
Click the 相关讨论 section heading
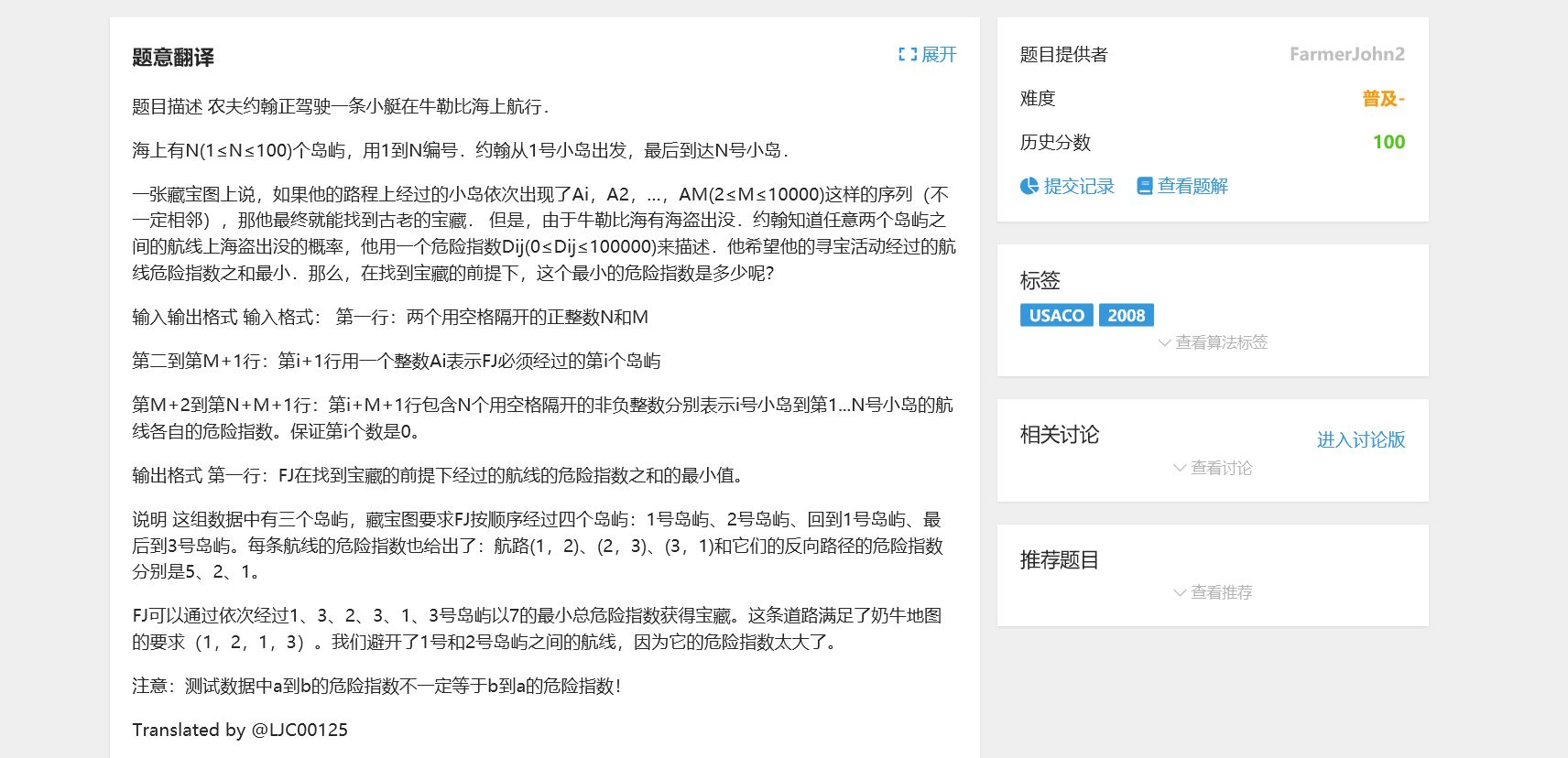pos(1060,435)
